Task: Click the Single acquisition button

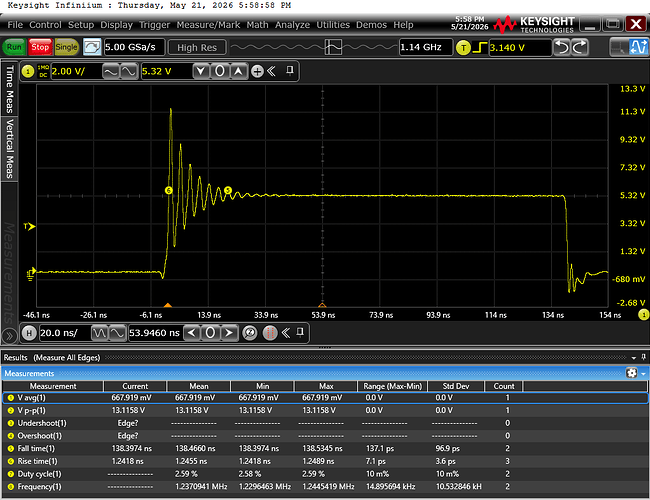Action: pyautogui.click(x=66, y=47)
